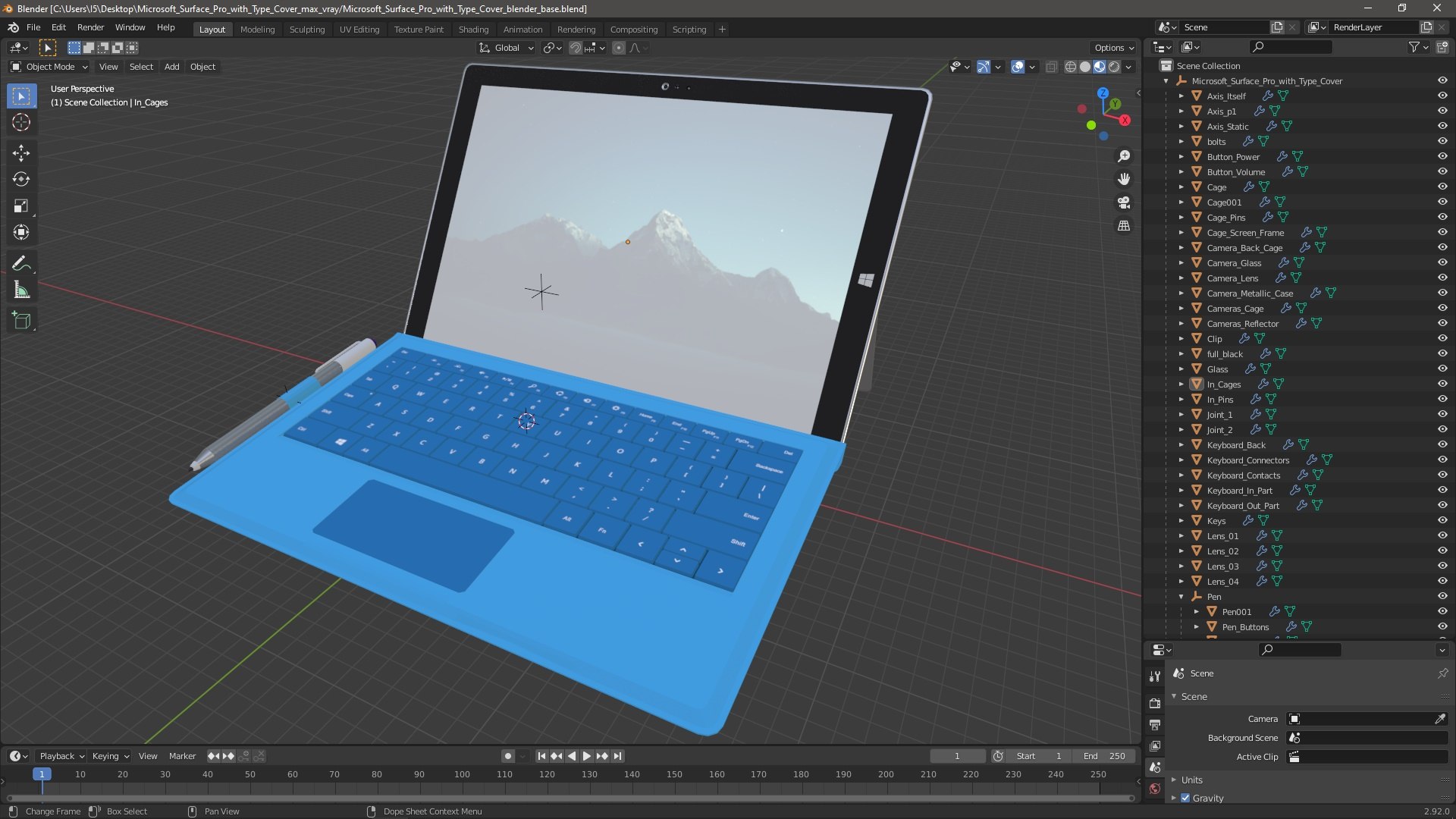Select the Measure tool
Screen dimensions: 1456x819
[x=21, y=290]
